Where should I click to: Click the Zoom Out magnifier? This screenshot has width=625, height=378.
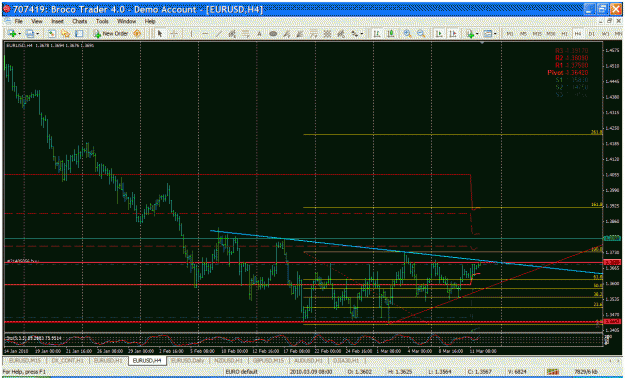click(421, 34)
